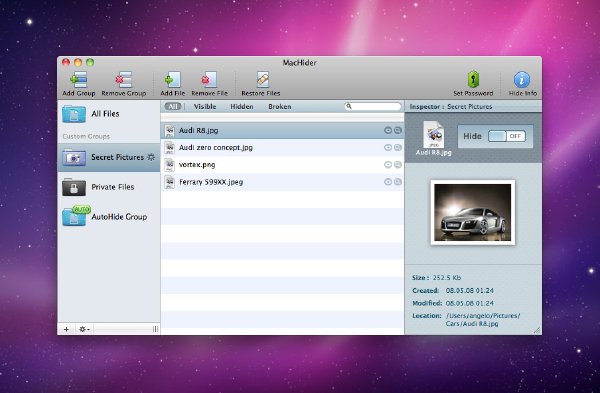Click Audi R8.jpg file icon in Inspector

pyautogui.click(x=434, y=134)
